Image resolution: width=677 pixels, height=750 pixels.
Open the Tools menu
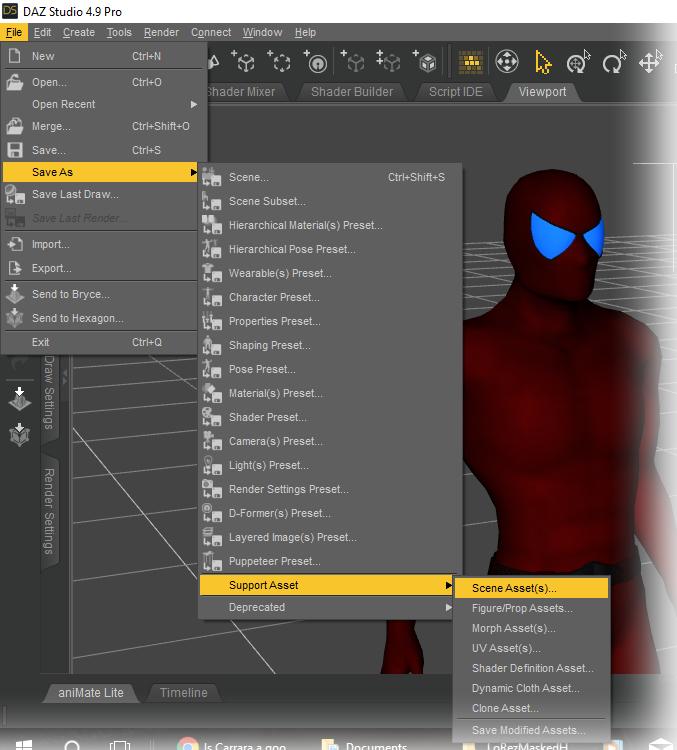119,32
